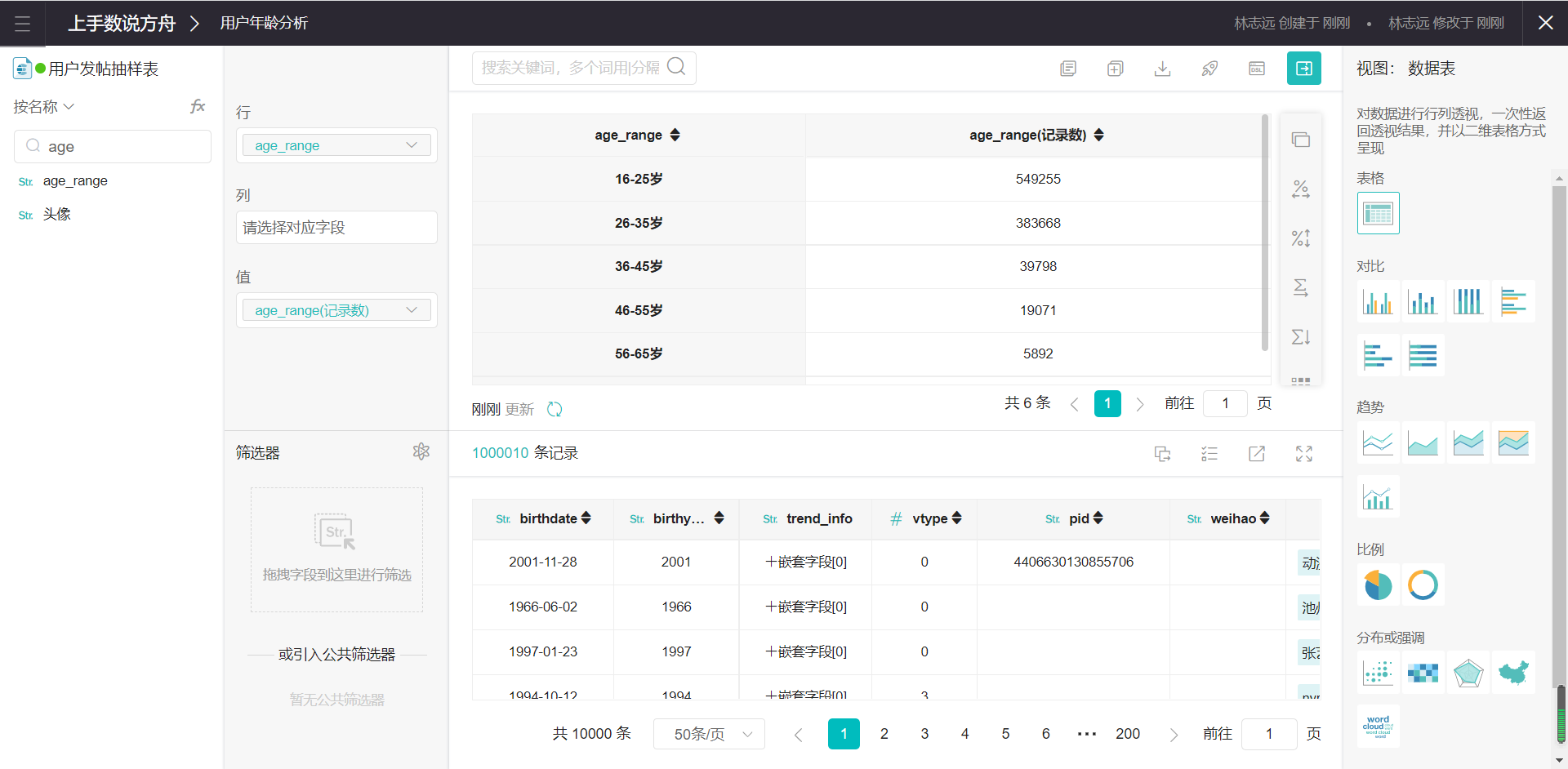Toggle the teal view panel button
This screenshot has width=1568, height=769.
1304,69
